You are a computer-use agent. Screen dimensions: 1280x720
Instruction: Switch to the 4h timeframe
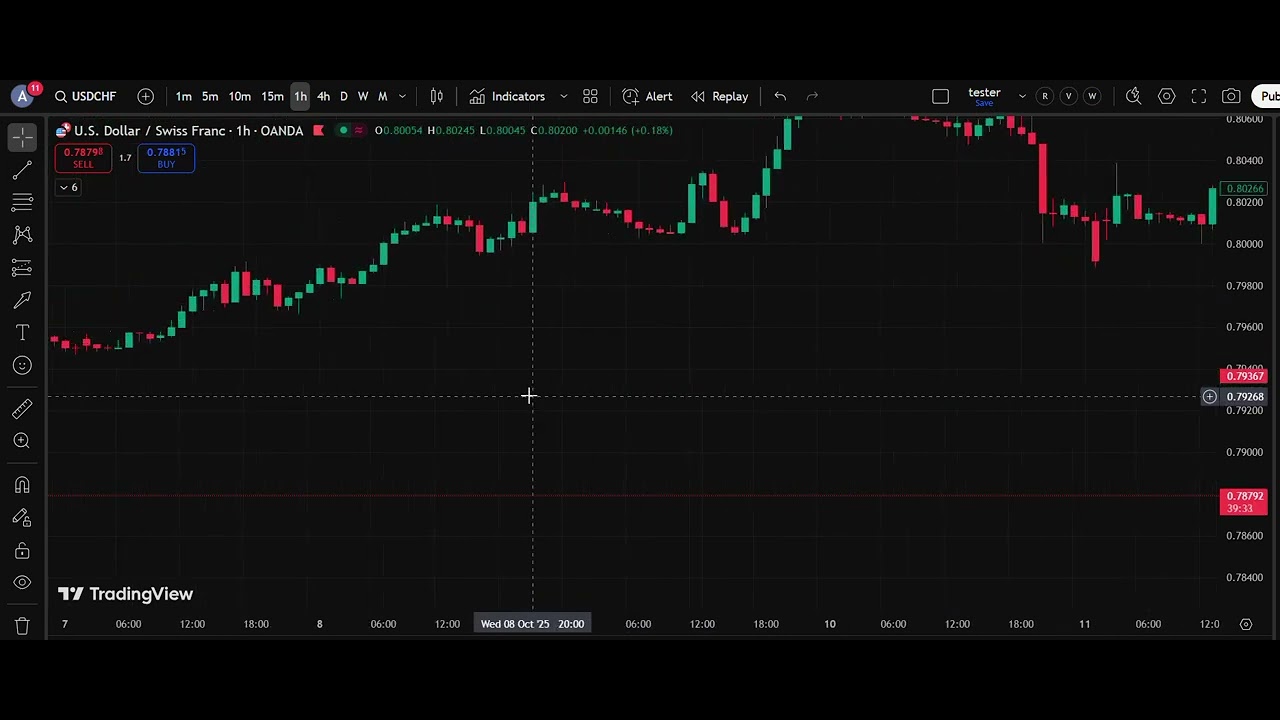click(323, 96)
